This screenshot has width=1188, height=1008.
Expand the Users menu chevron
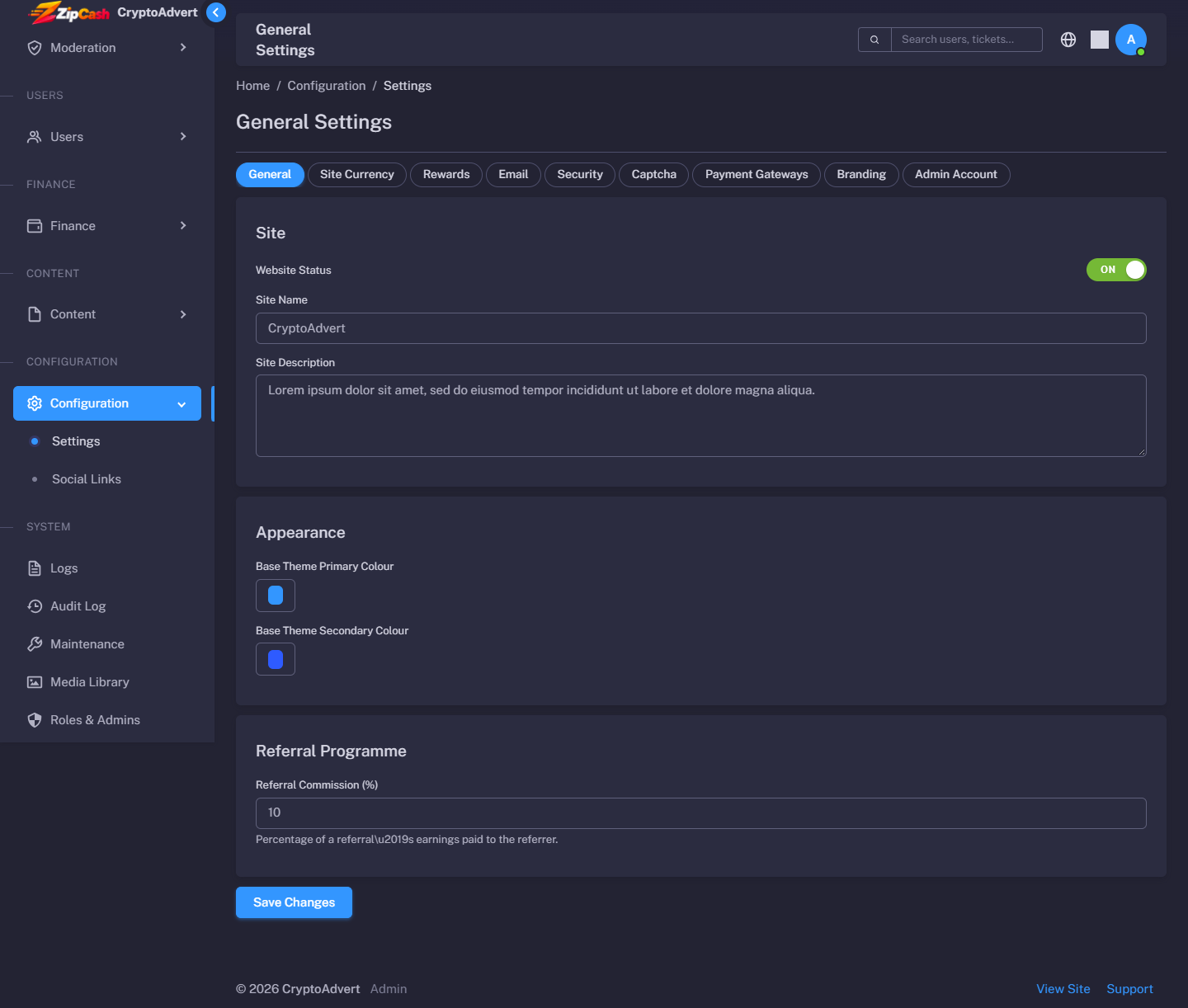point(183,137)
